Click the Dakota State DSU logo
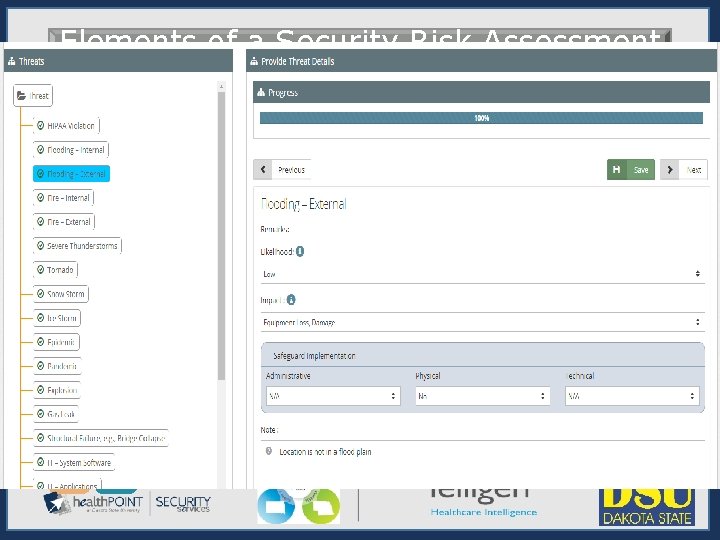Screen dimensions: 720x540 point(647,507)
